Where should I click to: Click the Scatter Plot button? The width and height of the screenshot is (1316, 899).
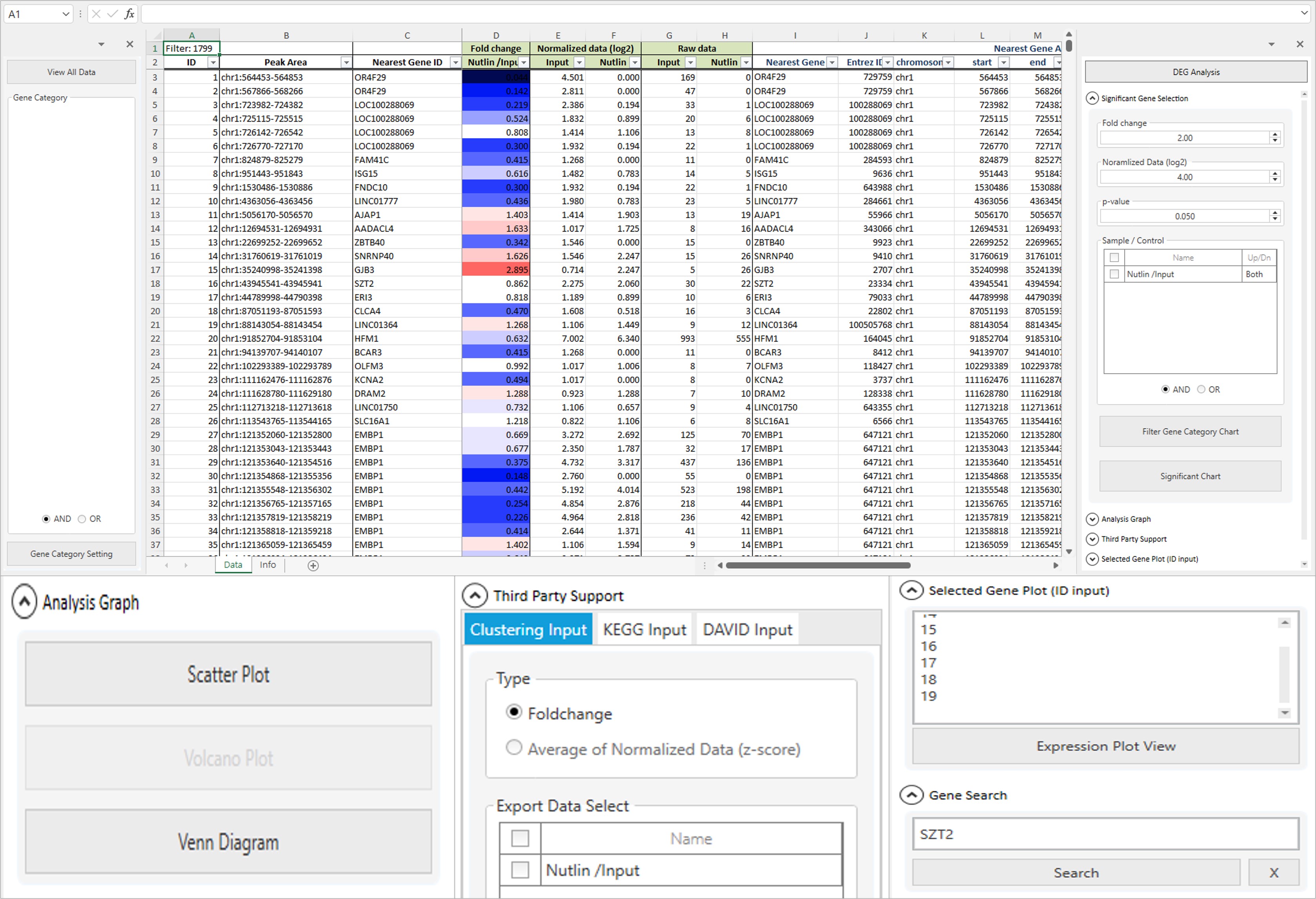[x=228, y=674]
